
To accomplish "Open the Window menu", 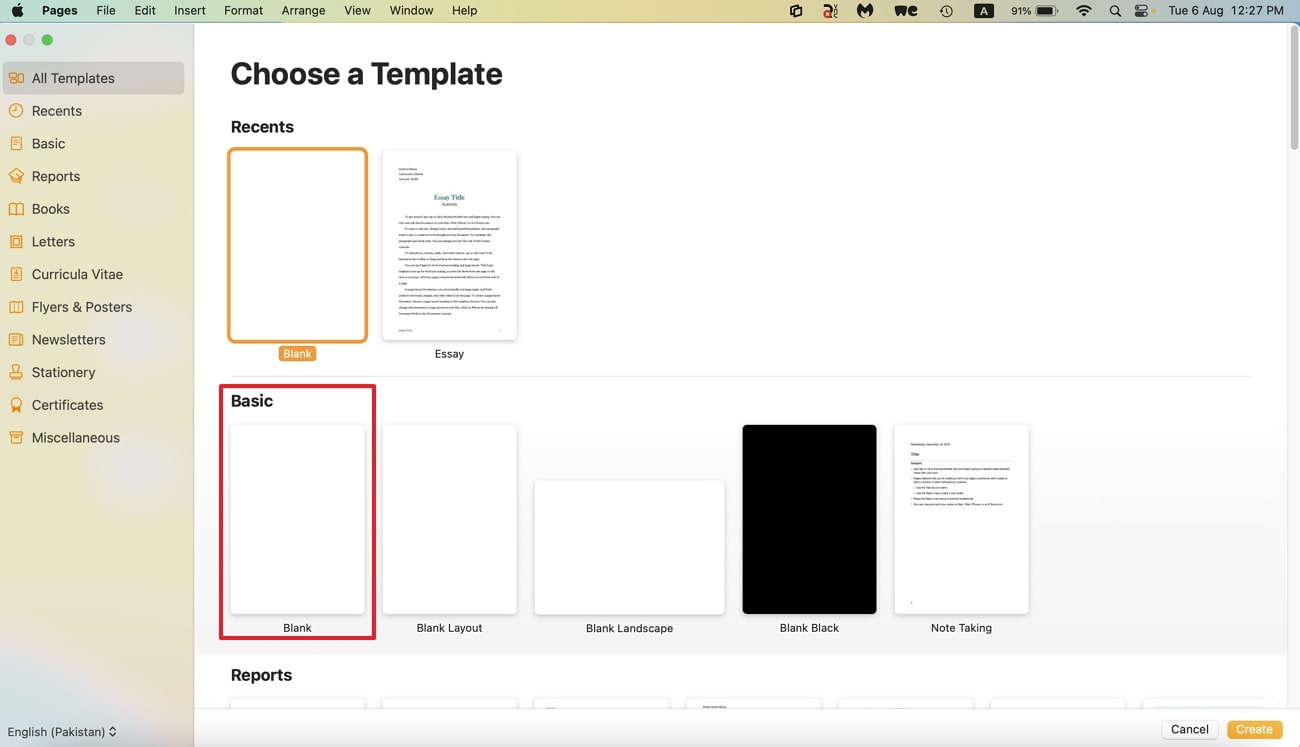I will pyautogui.click(x=411, y=10).
